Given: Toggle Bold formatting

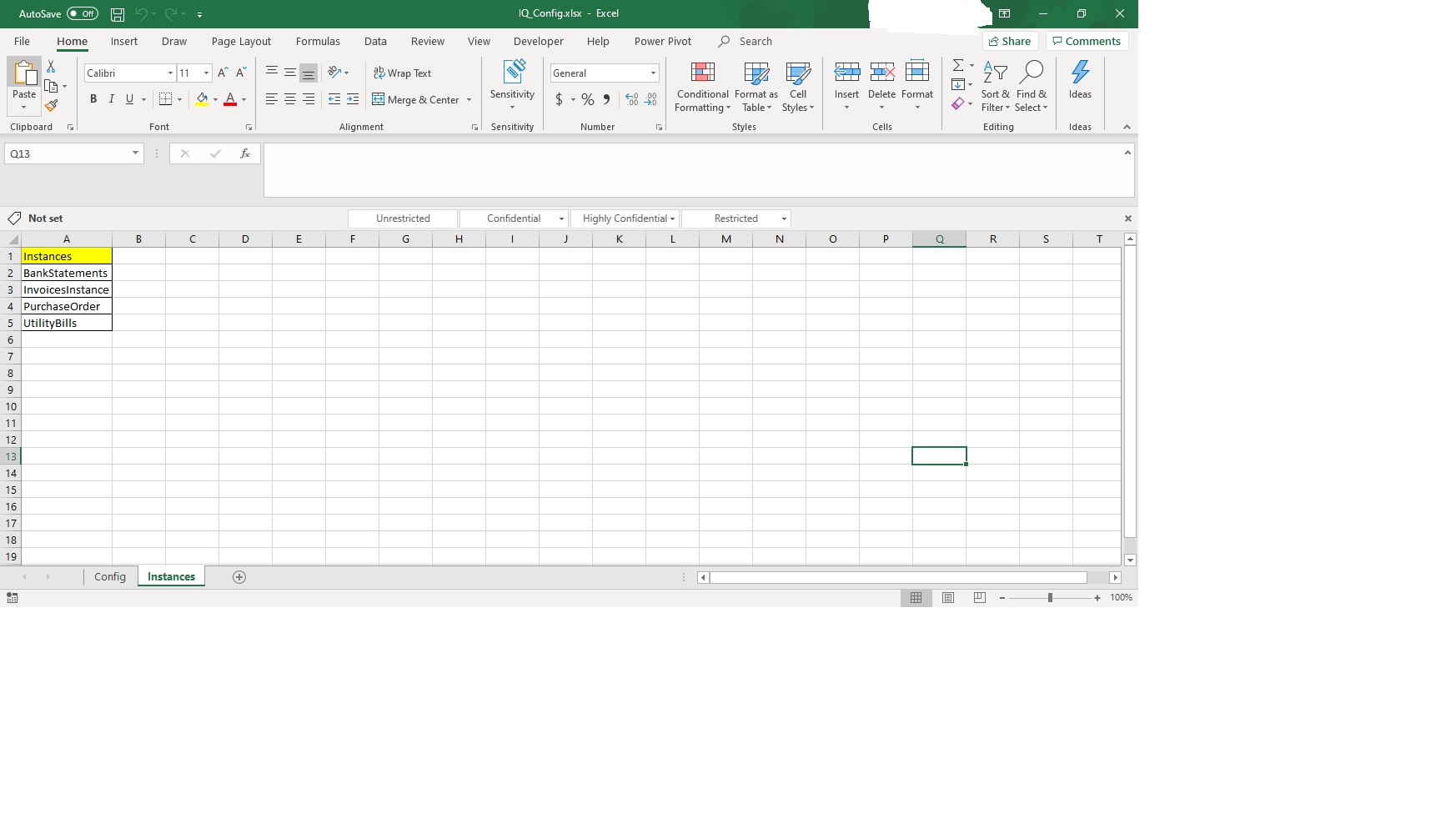Looking at the screenshot, I should coord(93,99).
